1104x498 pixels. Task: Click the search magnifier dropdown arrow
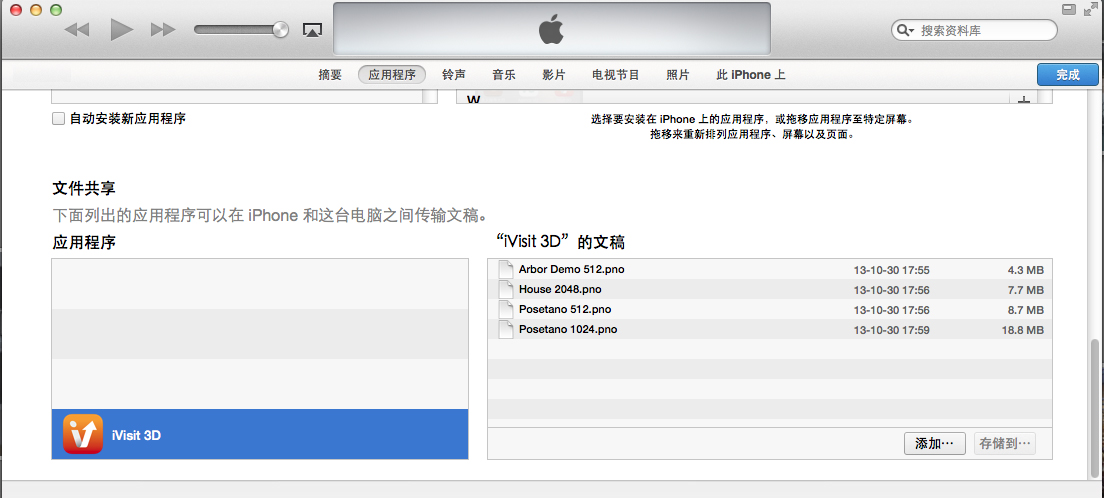pyautogui.click(x=904, y=30)
